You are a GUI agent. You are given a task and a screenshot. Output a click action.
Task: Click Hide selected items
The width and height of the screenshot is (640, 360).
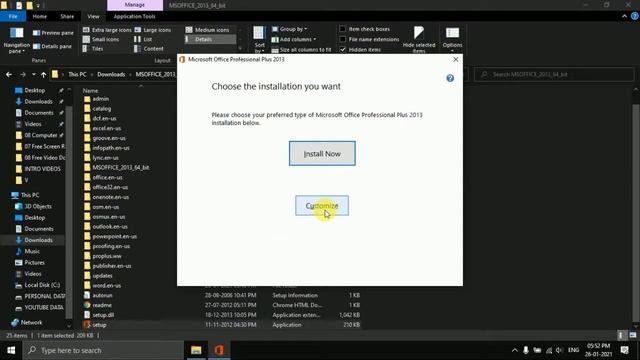pos(419,40)
